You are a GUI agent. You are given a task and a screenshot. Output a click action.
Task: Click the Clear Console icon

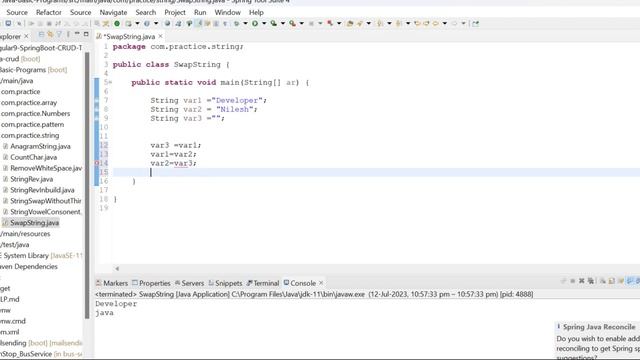coord(602,281)
